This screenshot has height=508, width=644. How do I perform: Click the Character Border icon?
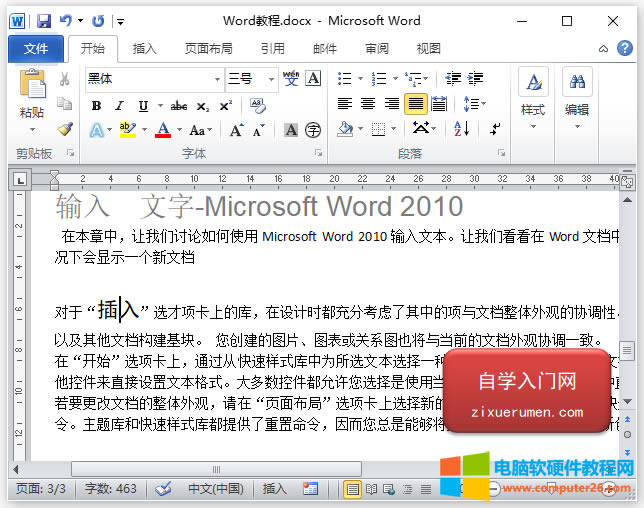[x=313, y=78]
